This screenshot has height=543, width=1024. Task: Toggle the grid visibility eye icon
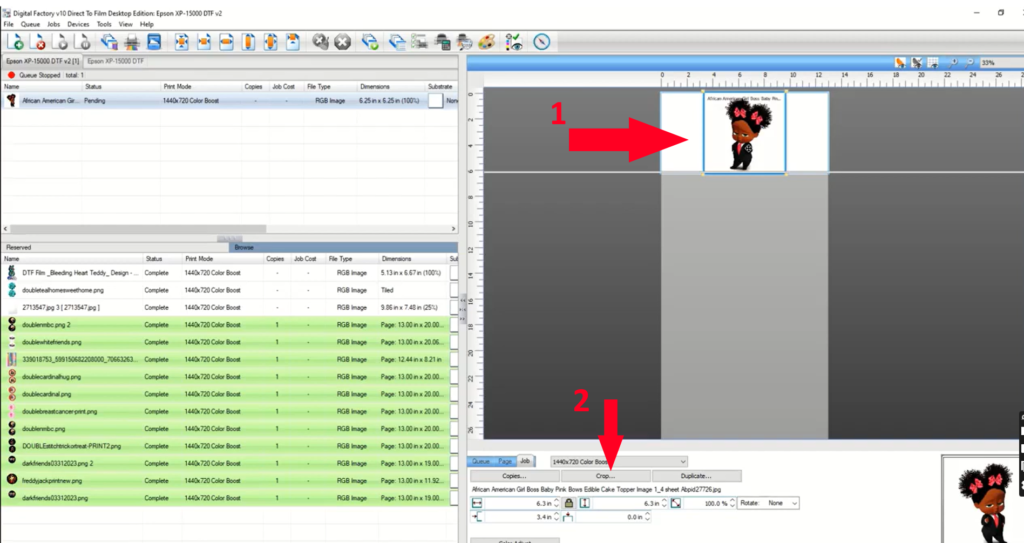[x=933, y=63]
